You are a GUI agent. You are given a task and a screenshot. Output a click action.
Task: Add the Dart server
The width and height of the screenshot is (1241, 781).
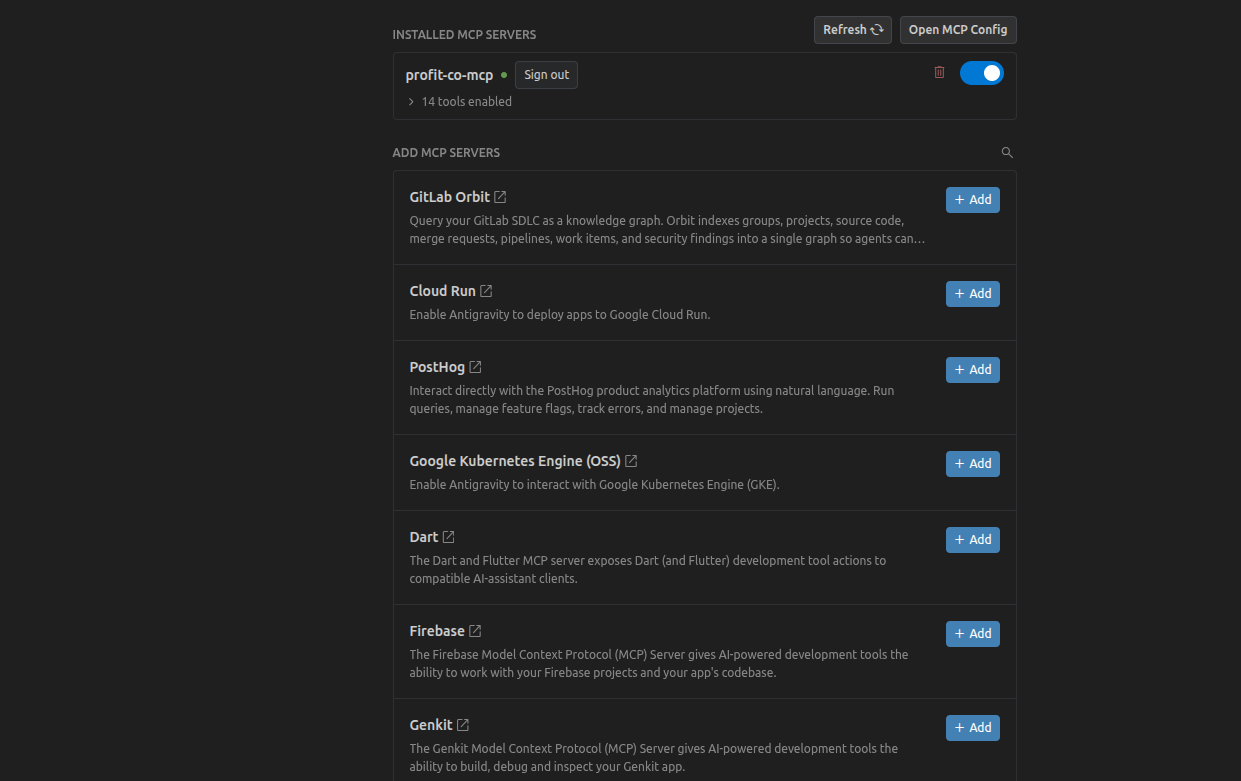(973, 540)
